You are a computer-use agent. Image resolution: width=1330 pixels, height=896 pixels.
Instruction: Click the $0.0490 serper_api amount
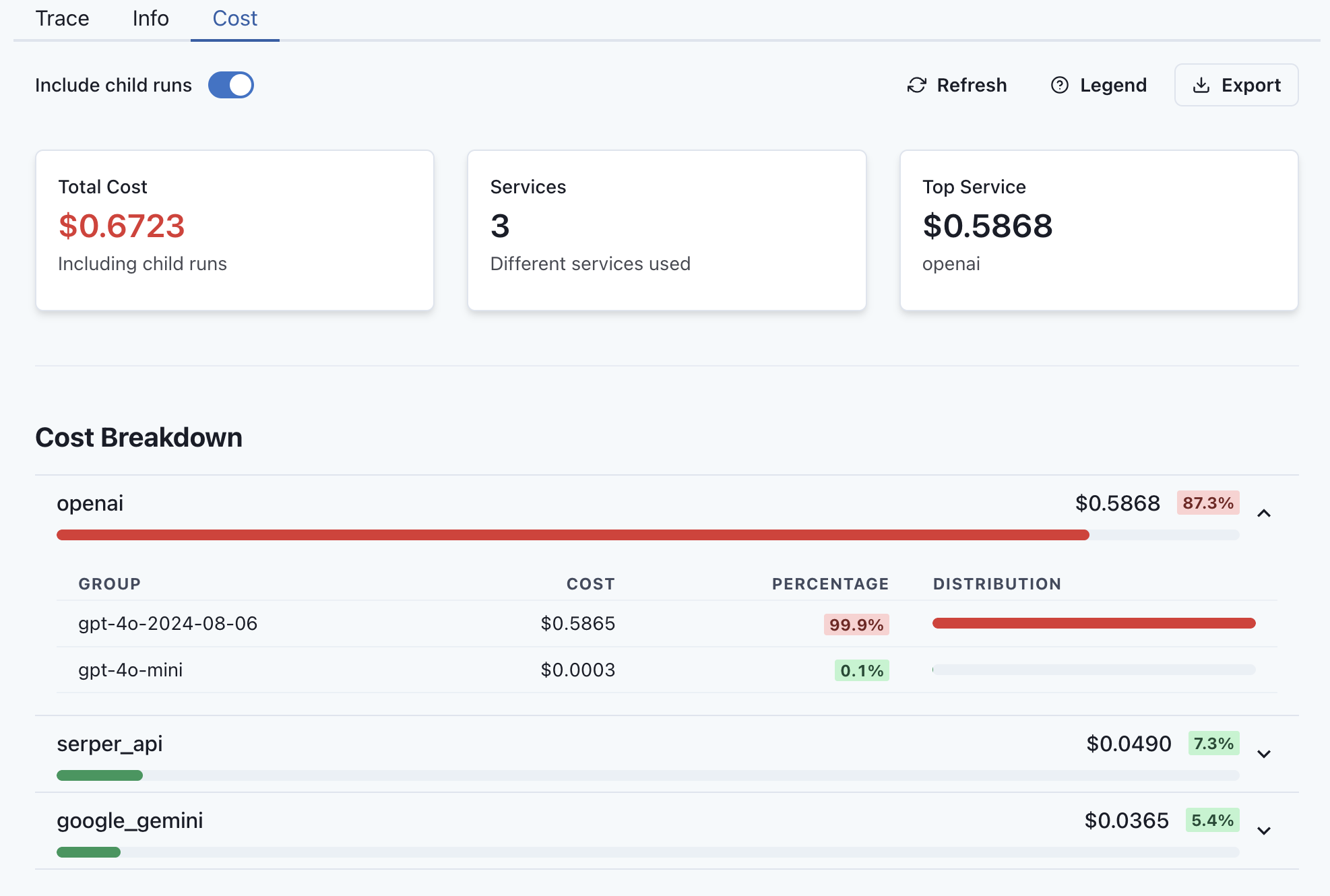tap(1129, 744)
